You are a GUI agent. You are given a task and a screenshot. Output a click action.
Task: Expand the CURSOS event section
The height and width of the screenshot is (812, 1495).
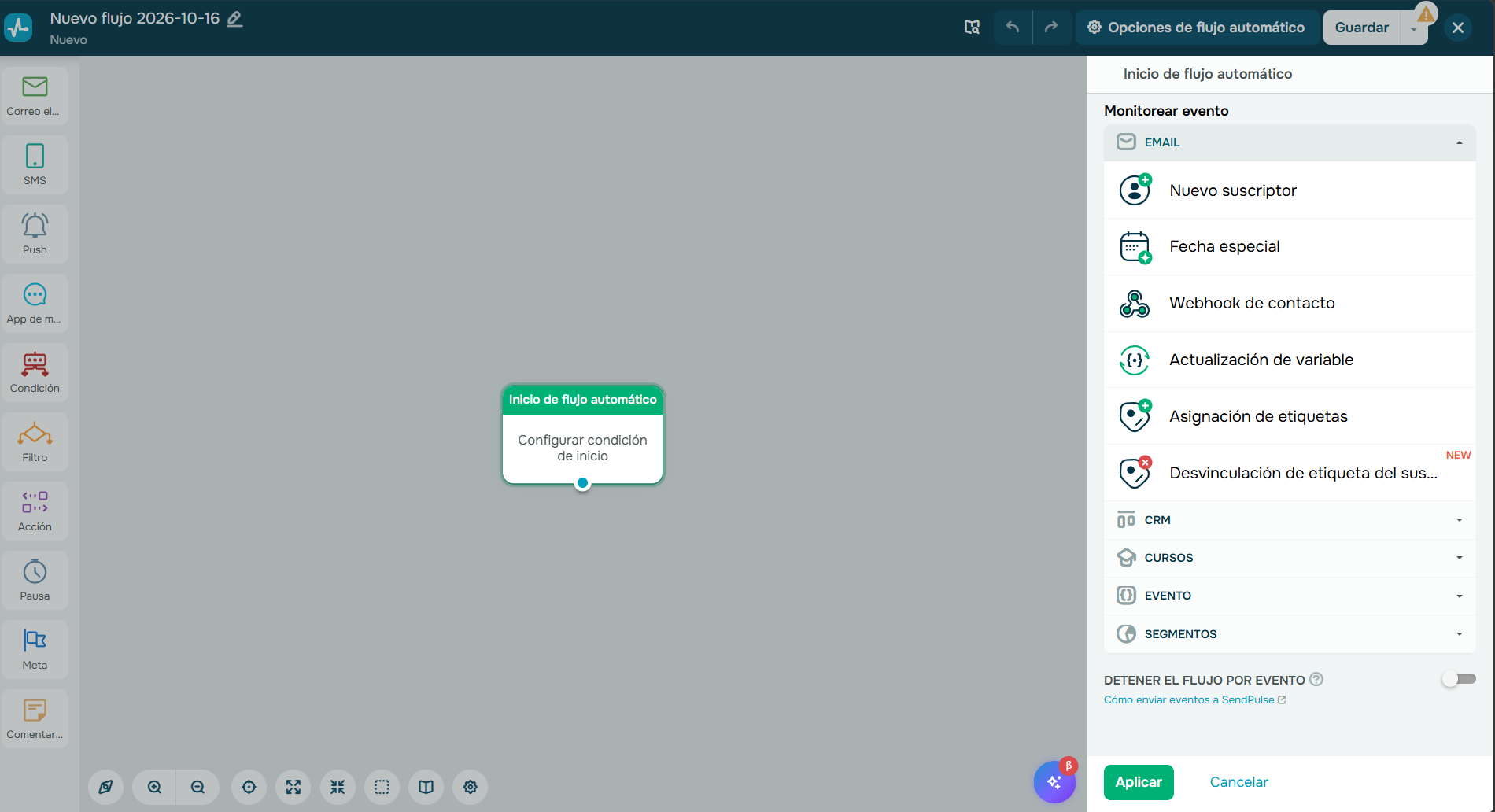coord(1290,558)
